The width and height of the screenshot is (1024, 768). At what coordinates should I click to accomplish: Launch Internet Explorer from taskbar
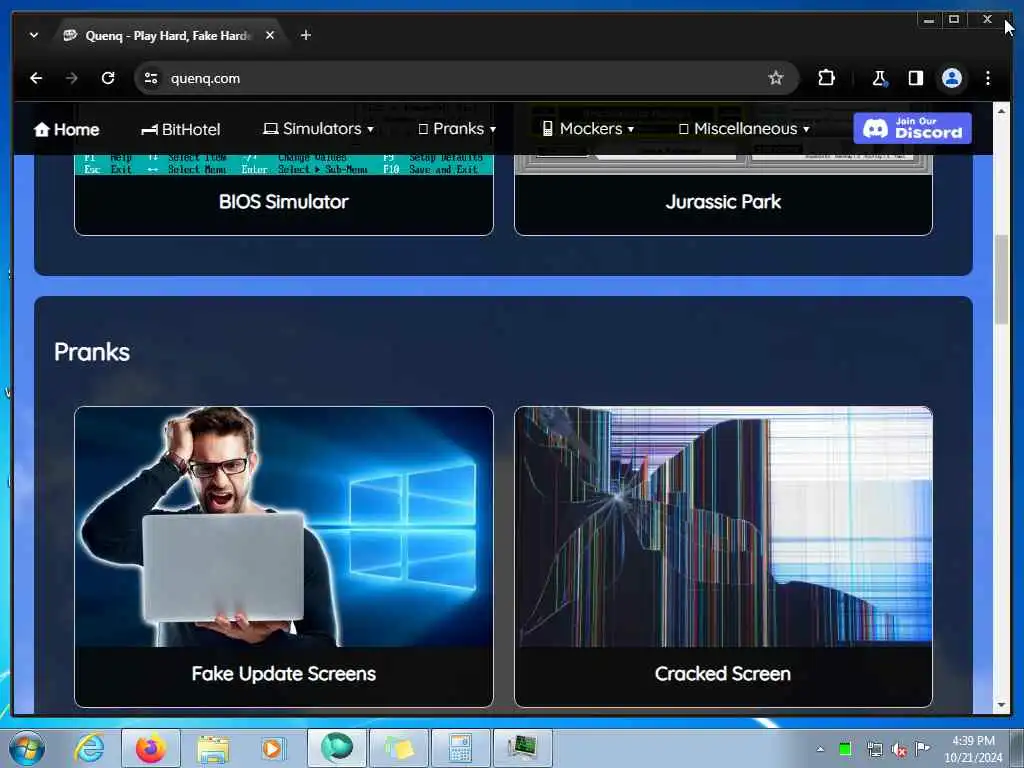89,748
